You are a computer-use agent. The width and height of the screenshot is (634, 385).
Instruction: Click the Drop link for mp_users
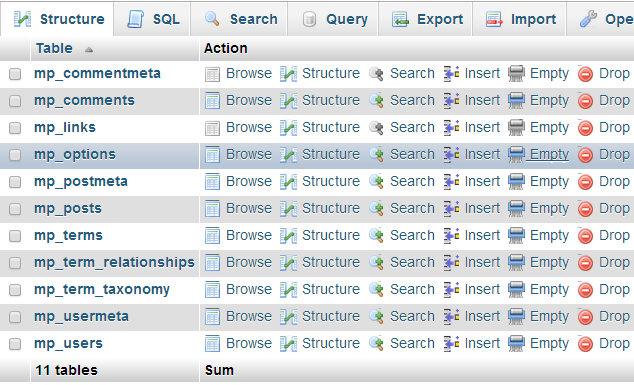pyautogui.click(x=614, y=343)
